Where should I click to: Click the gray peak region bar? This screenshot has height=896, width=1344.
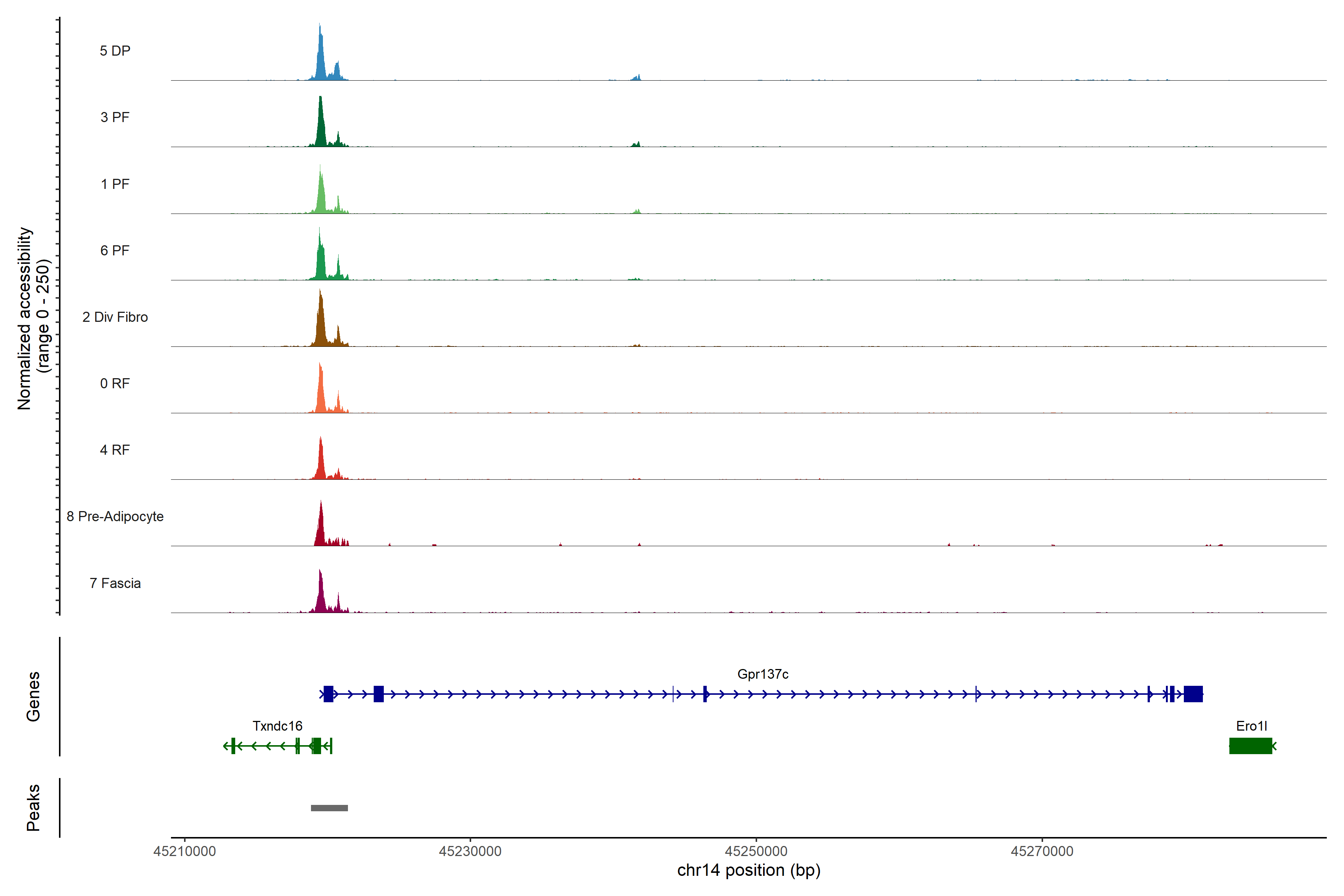329,808
